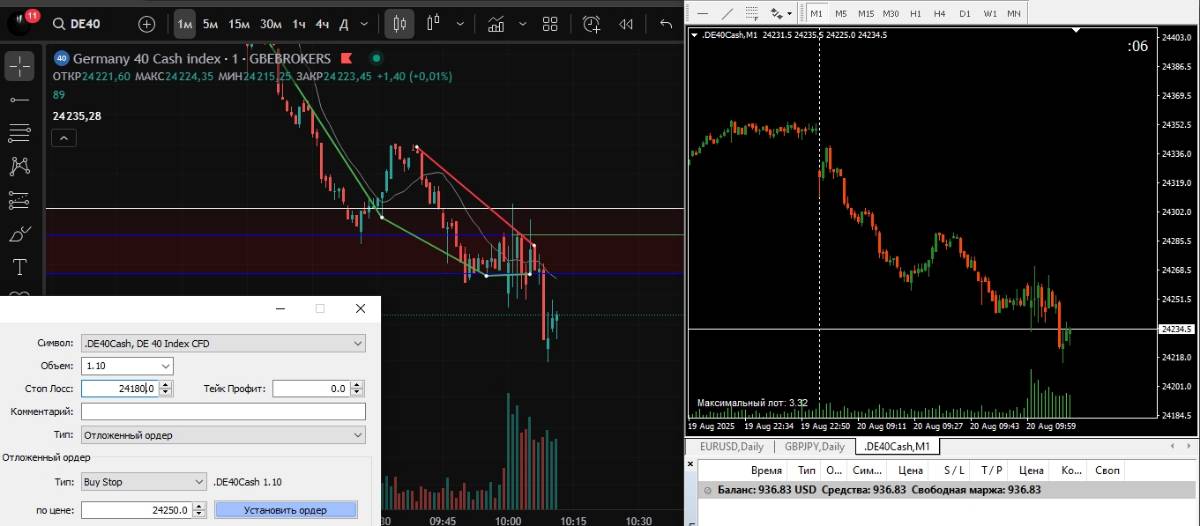Search symbol DE40 in top bar
1200x526 pixels.
pyautogui.click(x=88, y=24)
